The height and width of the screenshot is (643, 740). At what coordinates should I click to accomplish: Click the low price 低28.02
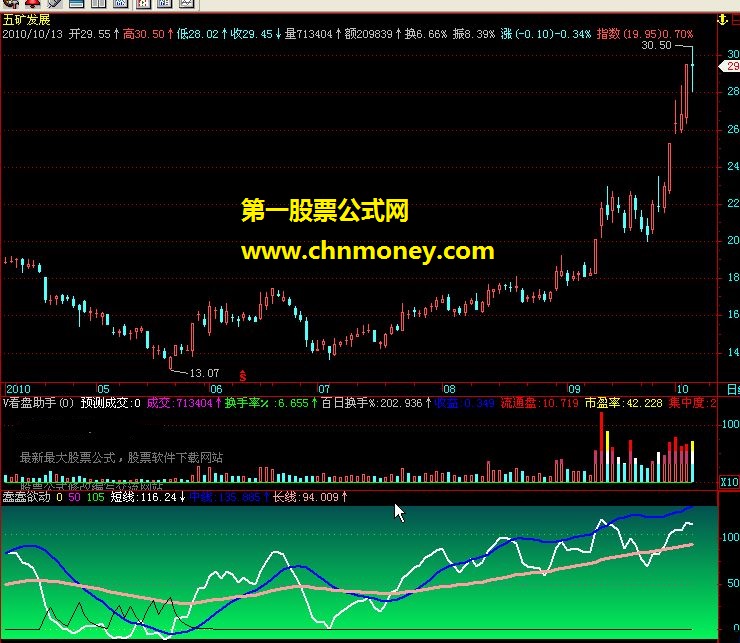tap(197, 34)
